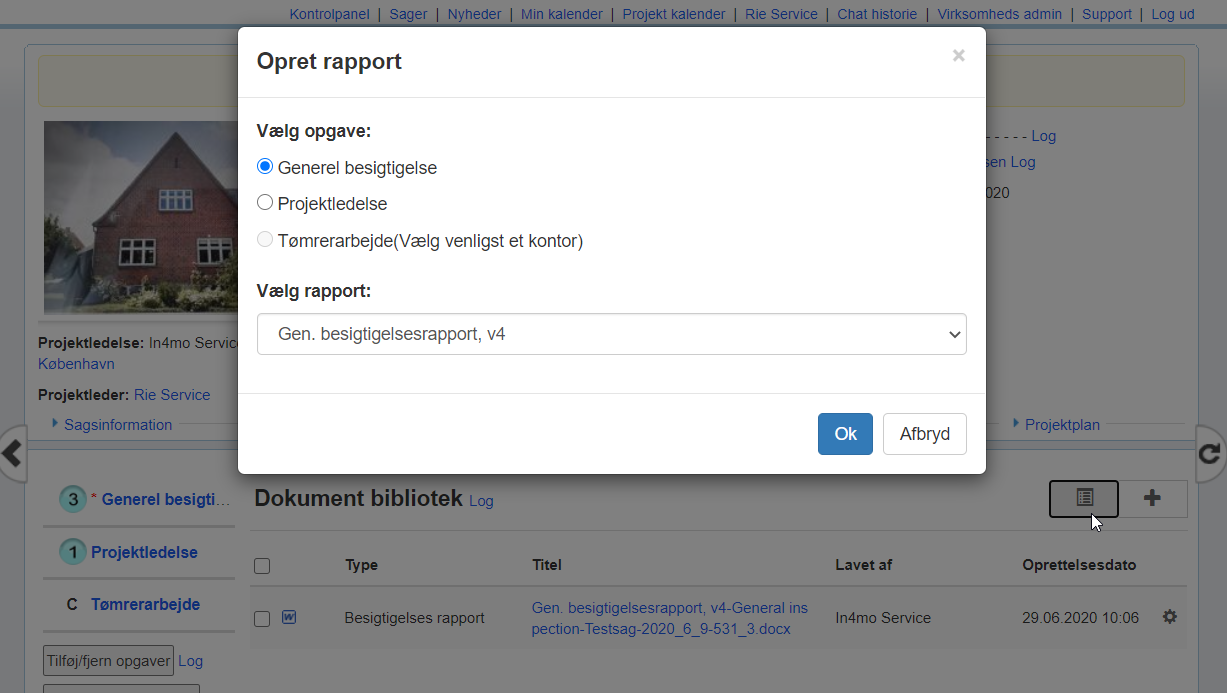Toggle the select-all checkbox in table header

pyautogui.click(x=262, y=566)
